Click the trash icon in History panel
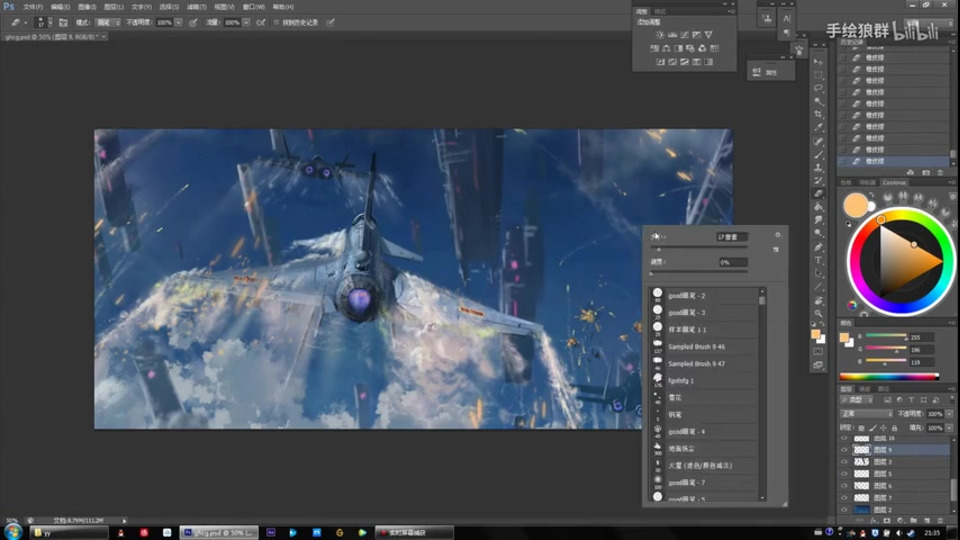 tap(940, 173)
